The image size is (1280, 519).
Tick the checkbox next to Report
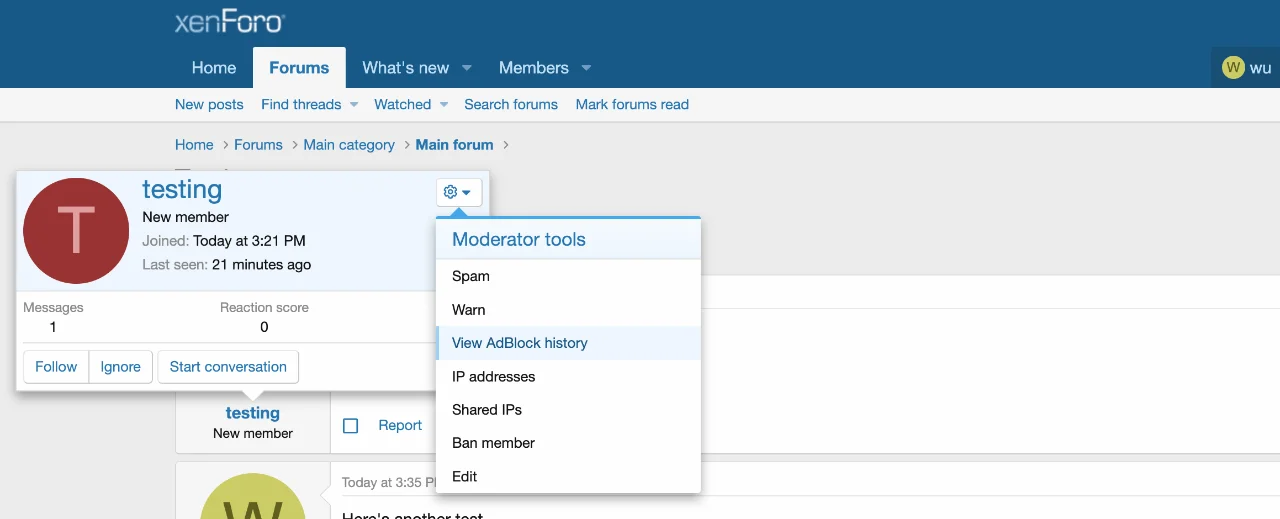coord(351,426)
